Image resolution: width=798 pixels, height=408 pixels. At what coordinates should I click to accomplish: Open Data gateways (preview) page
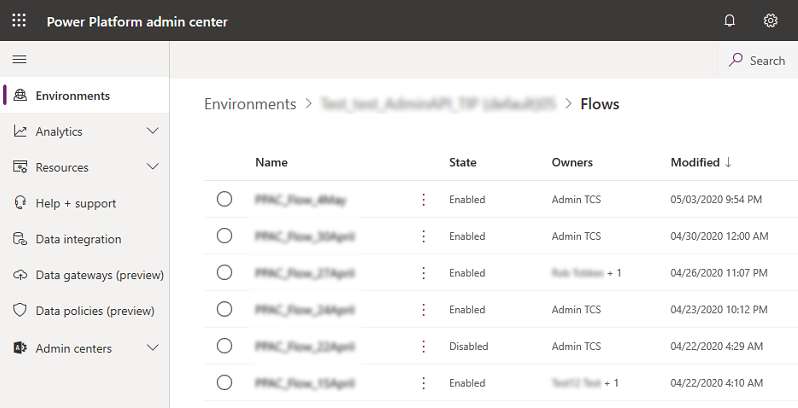point(99,275)
